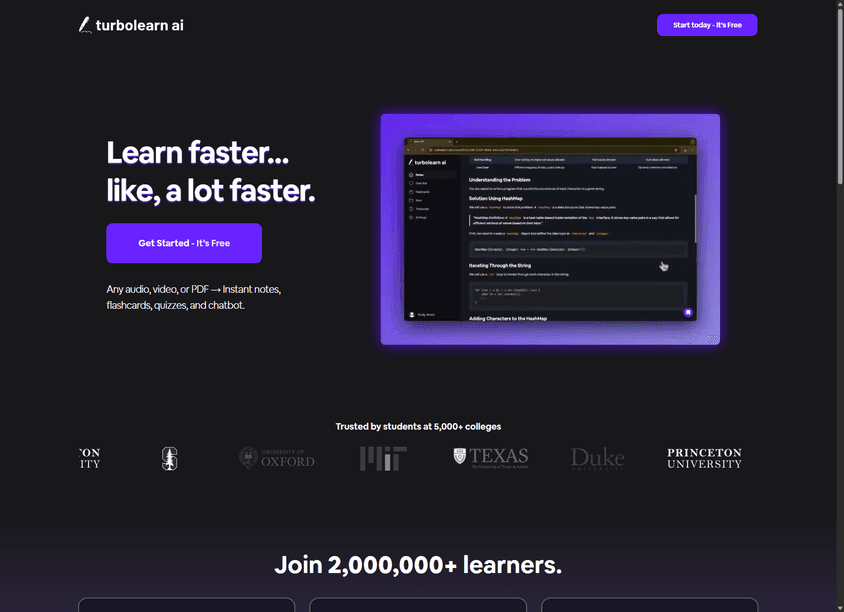Click the Duke University logo

tap(597, 459)
